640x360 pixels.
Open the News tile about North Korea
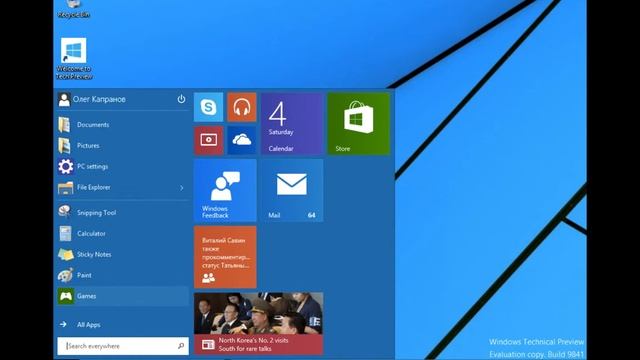(258, 323)
